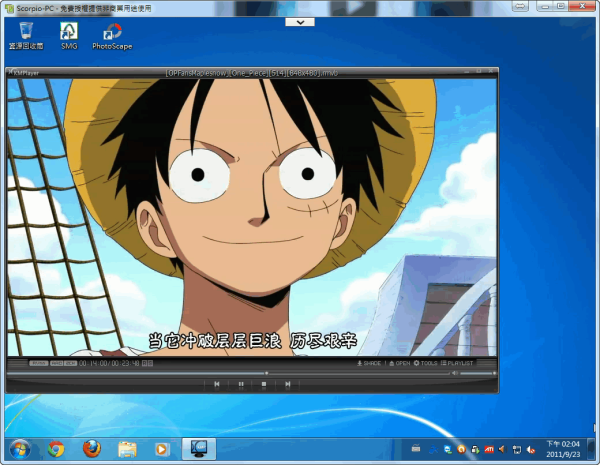
Task: Click the second status badge left of the time
Action: click(57, 363)
